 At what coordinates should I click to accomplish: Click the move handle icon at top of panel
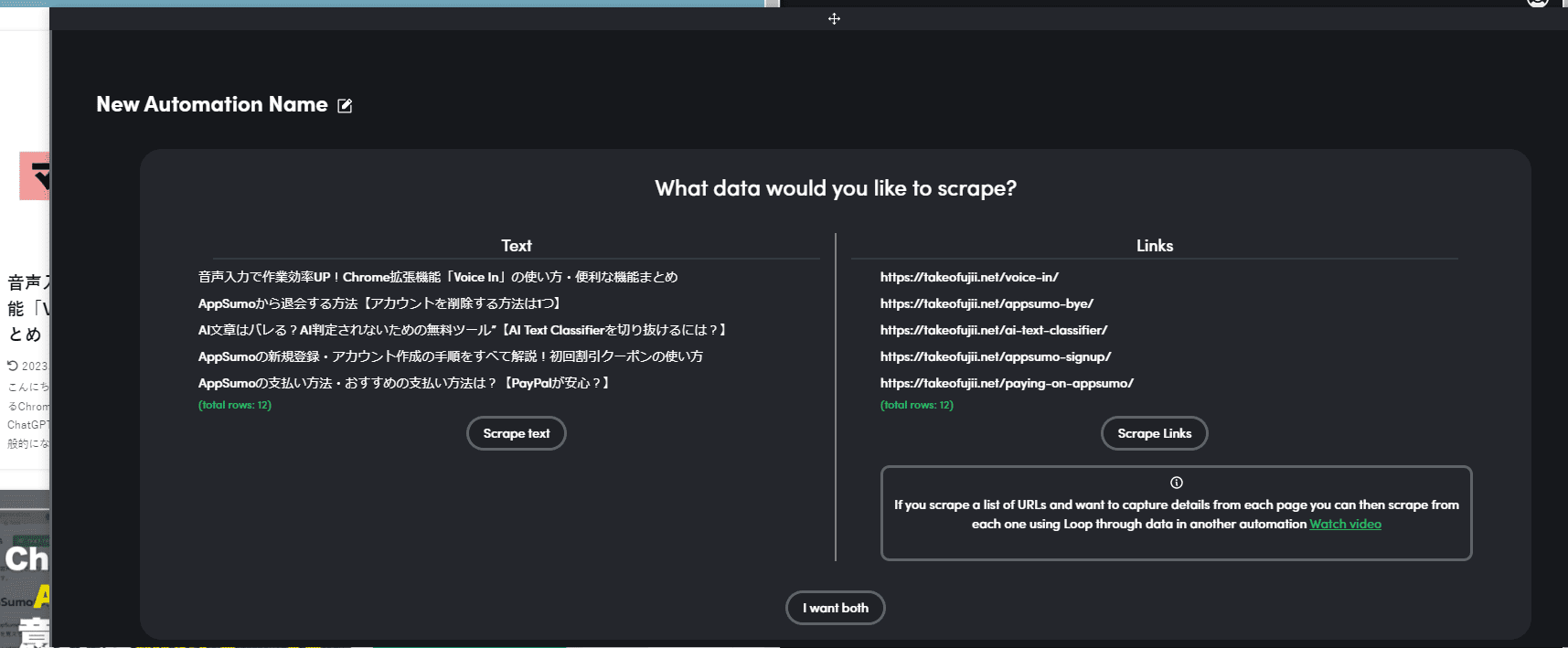click(834, 18)
